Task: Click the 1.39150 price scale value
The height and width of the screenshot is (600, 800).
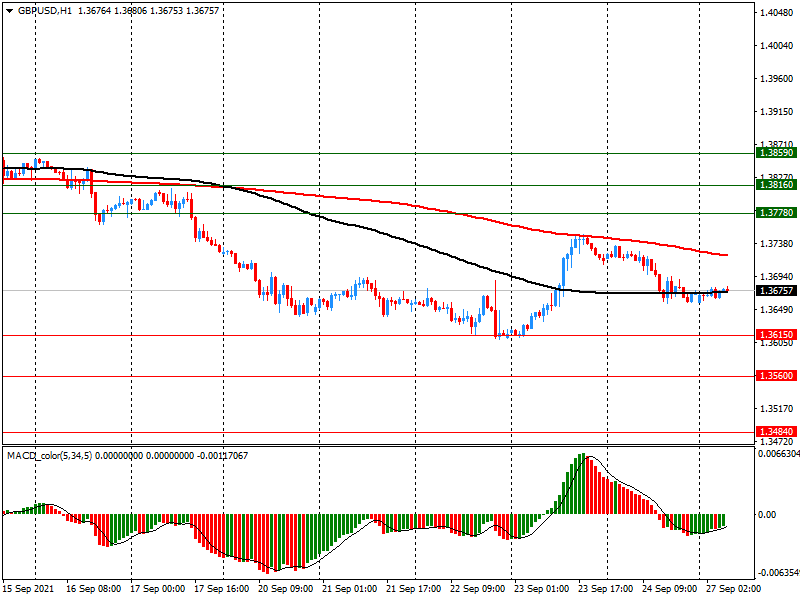Action: click(x=777, y=112)
